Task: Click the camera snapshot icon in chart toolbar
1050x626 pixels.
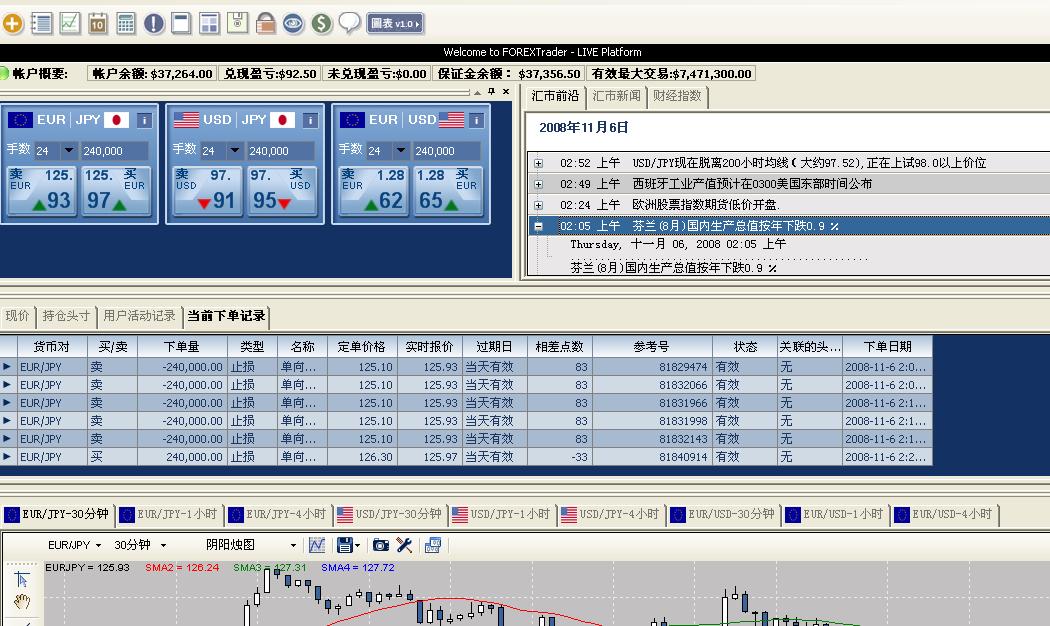Action: coord(380,545)
